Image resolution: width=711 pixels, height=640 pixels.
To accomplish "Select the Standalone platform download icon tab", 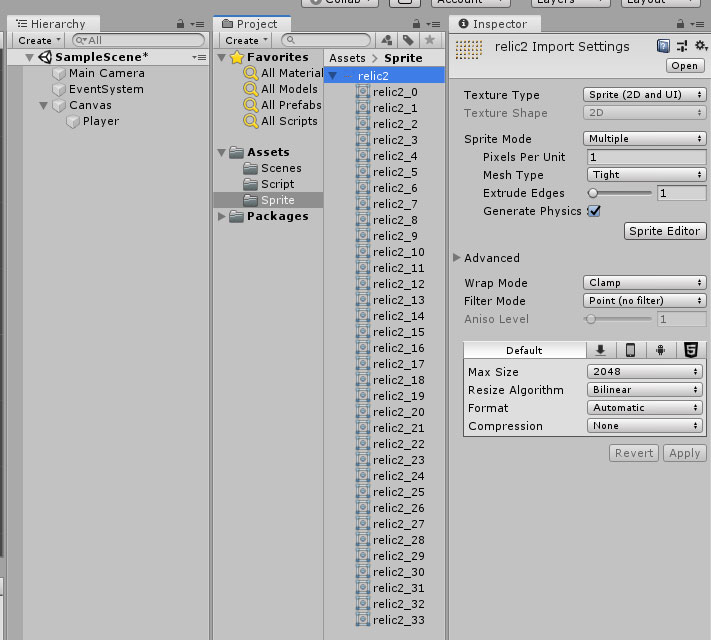I will pyautogui.click(x=600, y=350).
